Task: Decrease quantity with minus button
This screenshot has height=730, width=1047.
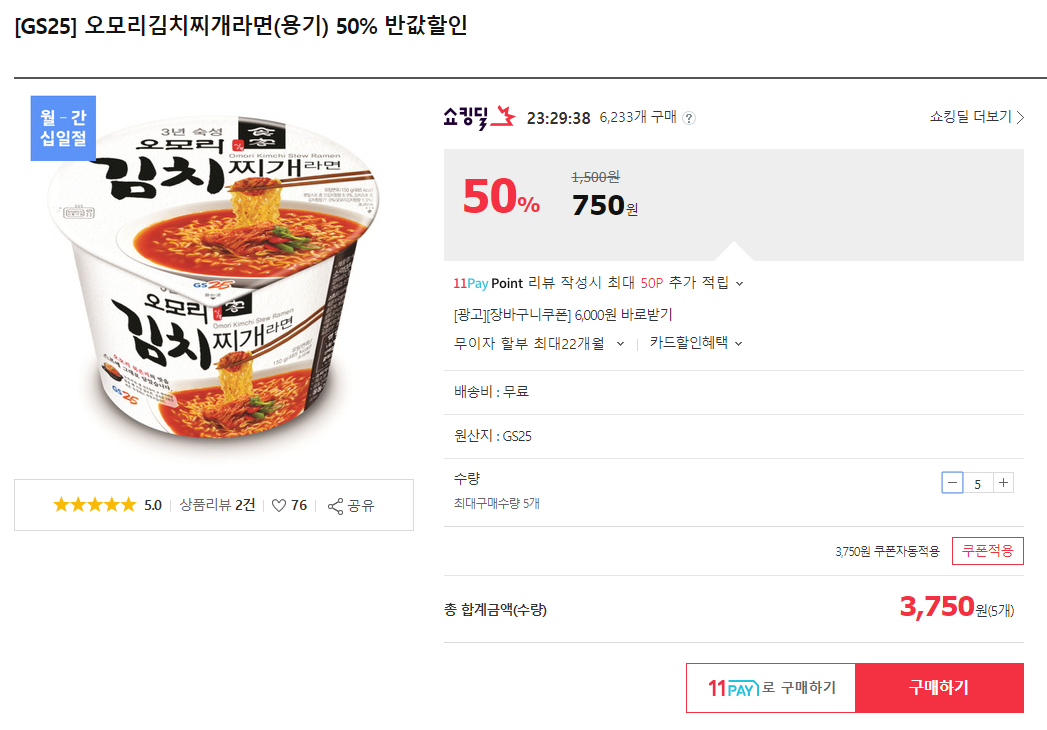Action: pos(952,483)
